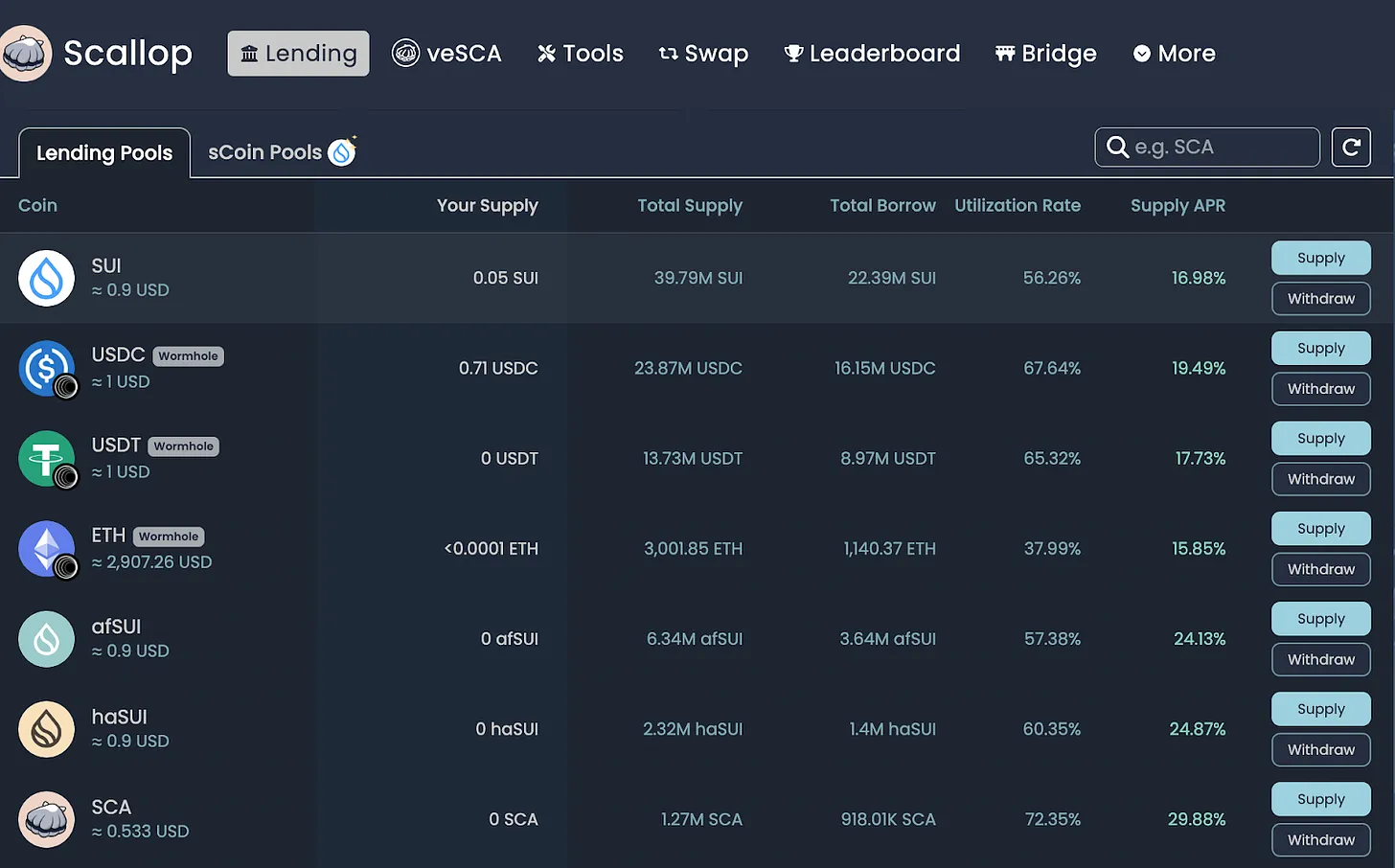
Task: Click the Scallop shell logo
Action: pyautogui.click(x=26, y=54)
